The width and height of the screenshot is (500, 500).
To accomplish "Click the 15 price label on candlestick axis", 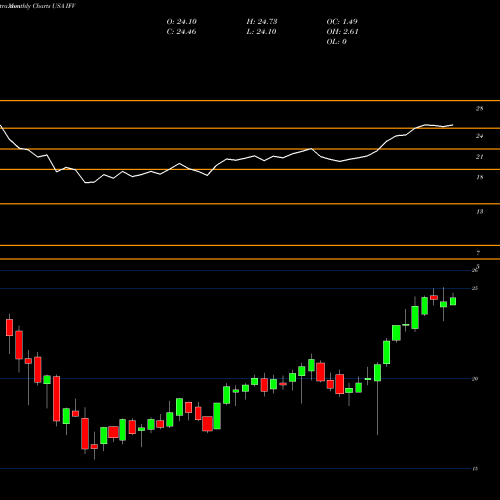I will 475,469.
